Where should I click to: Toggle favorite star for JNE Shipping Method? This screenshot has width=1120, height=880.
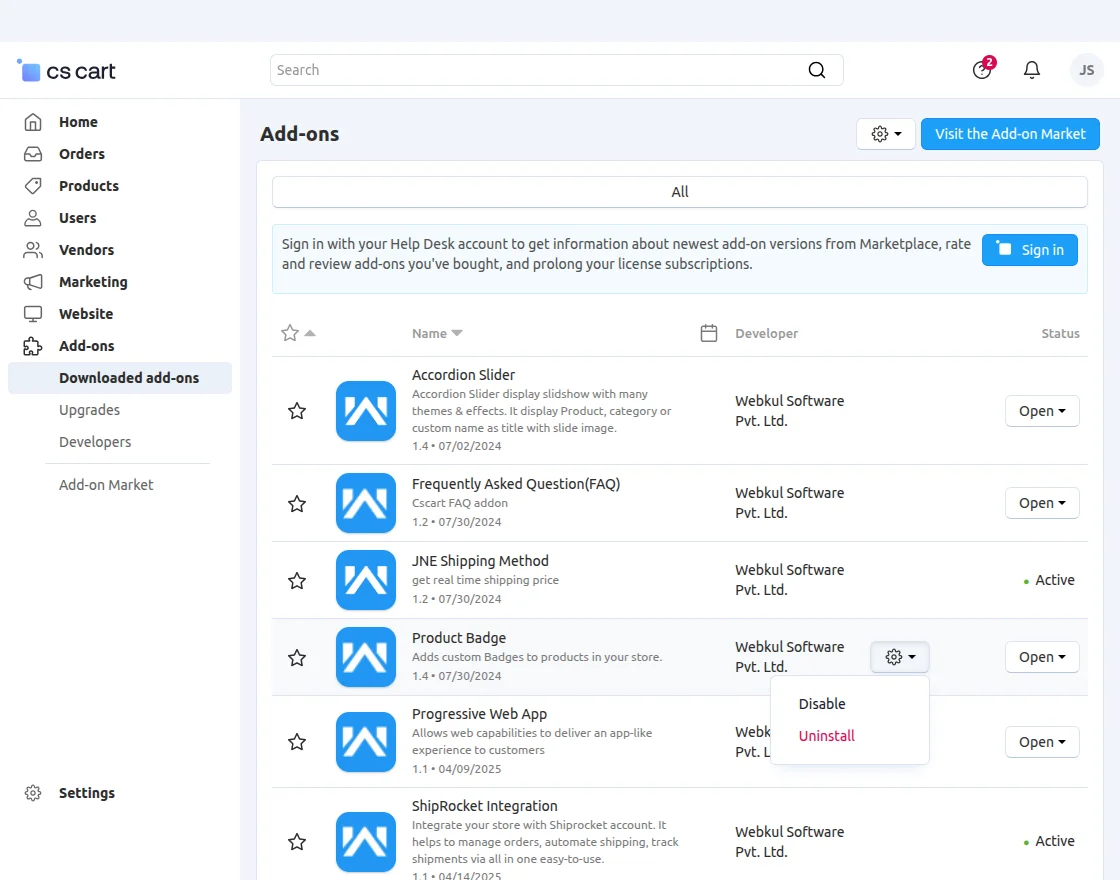(297, 581)
